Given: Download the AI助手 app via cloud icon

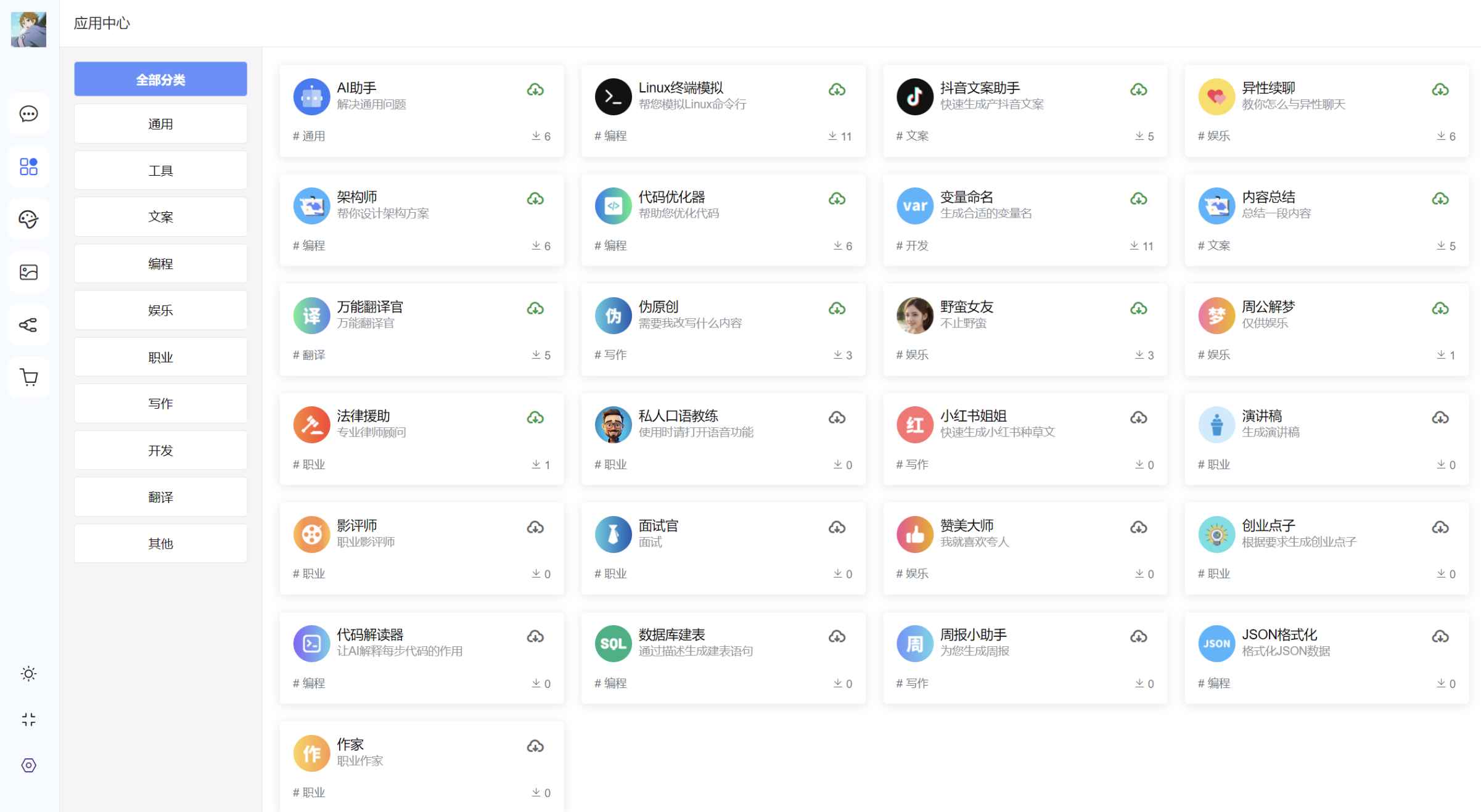Looking at the screenshot, I should tap(535, 89).
